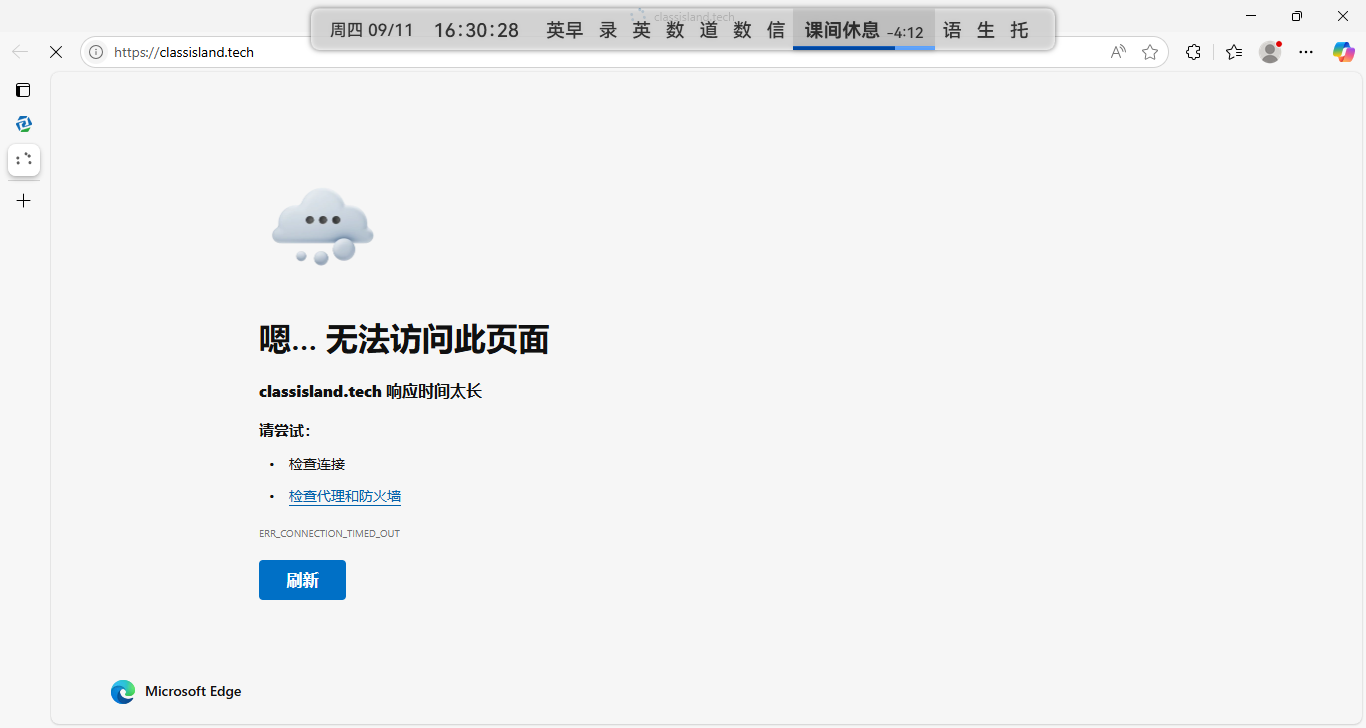The height and width of the screenshot is (728, 1366).
Task: Click the 检查连接 list item
Action: 317,464
